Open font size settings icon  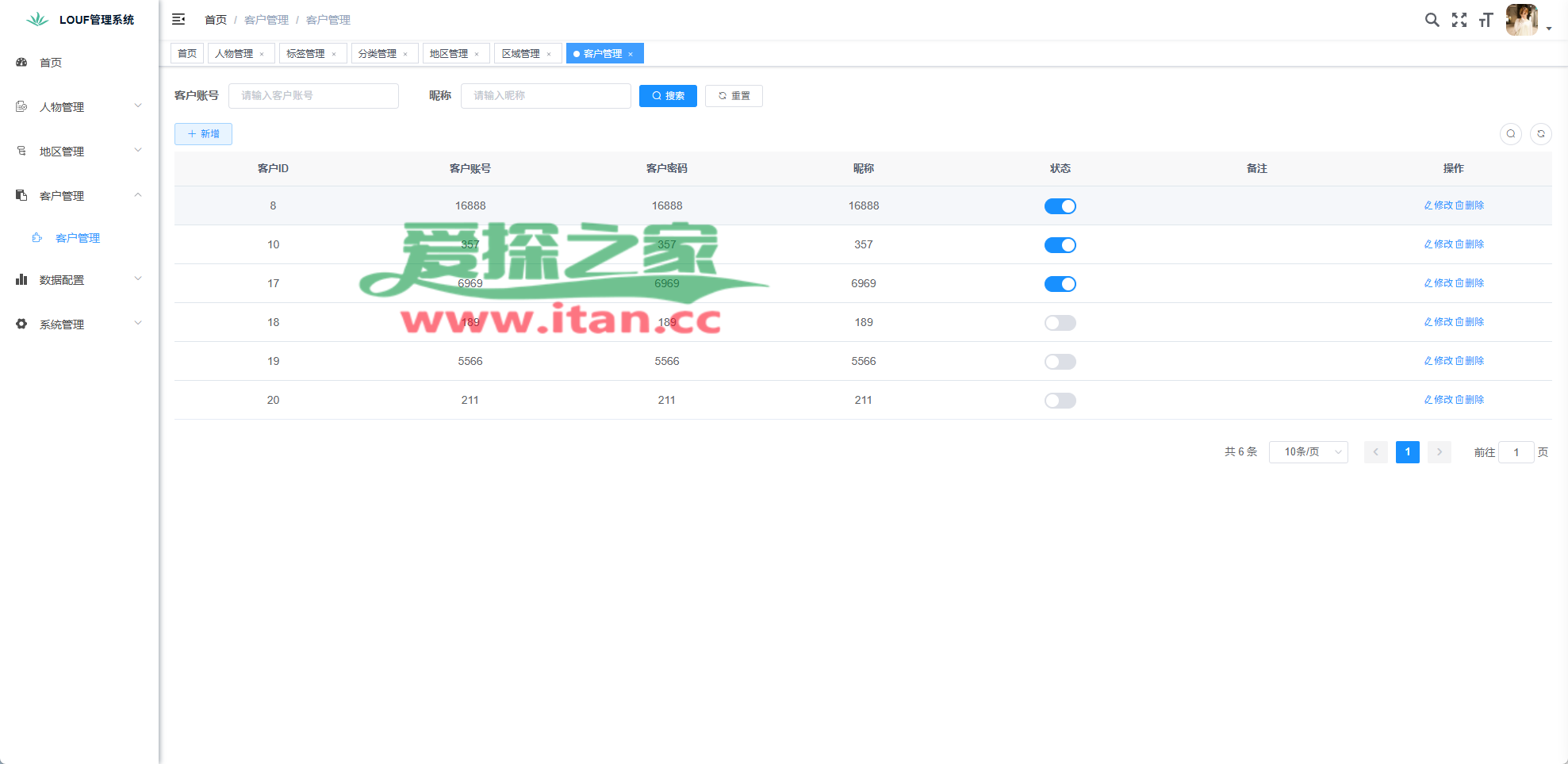coord(1486,20)
